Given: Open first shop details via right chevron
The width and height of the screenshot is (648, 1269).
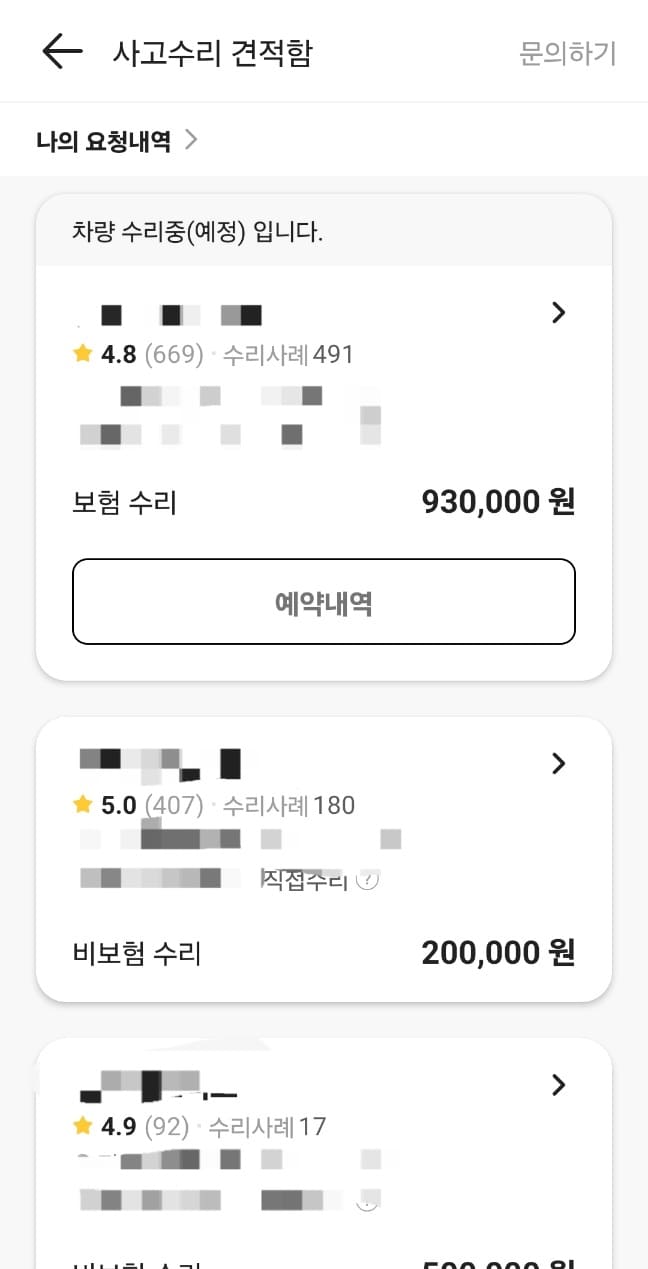Looking at the screenshot, I should click(x=559, y=313).
